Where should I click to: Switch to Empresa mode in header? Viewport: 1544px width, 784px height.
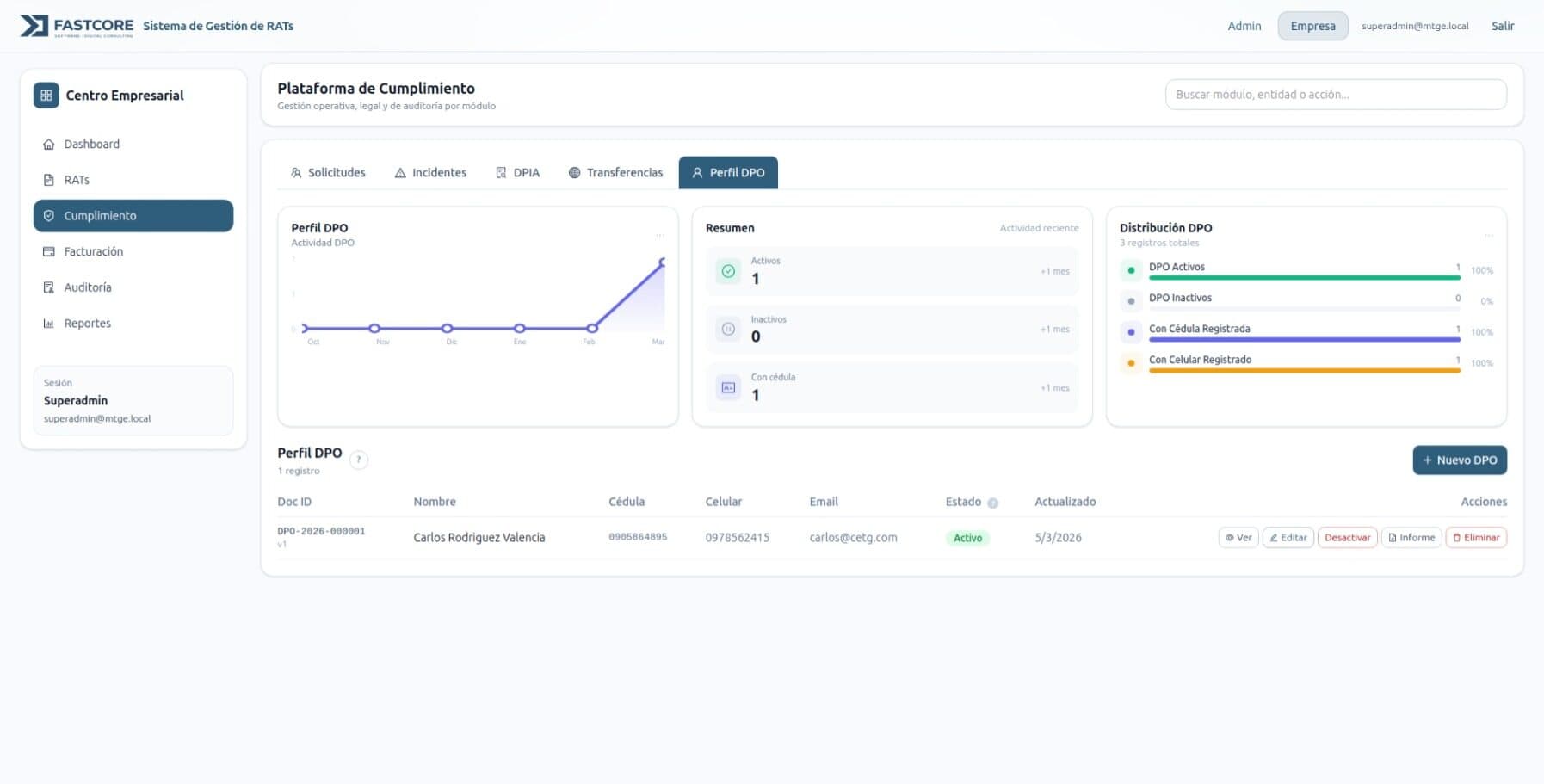(1312, 26)
